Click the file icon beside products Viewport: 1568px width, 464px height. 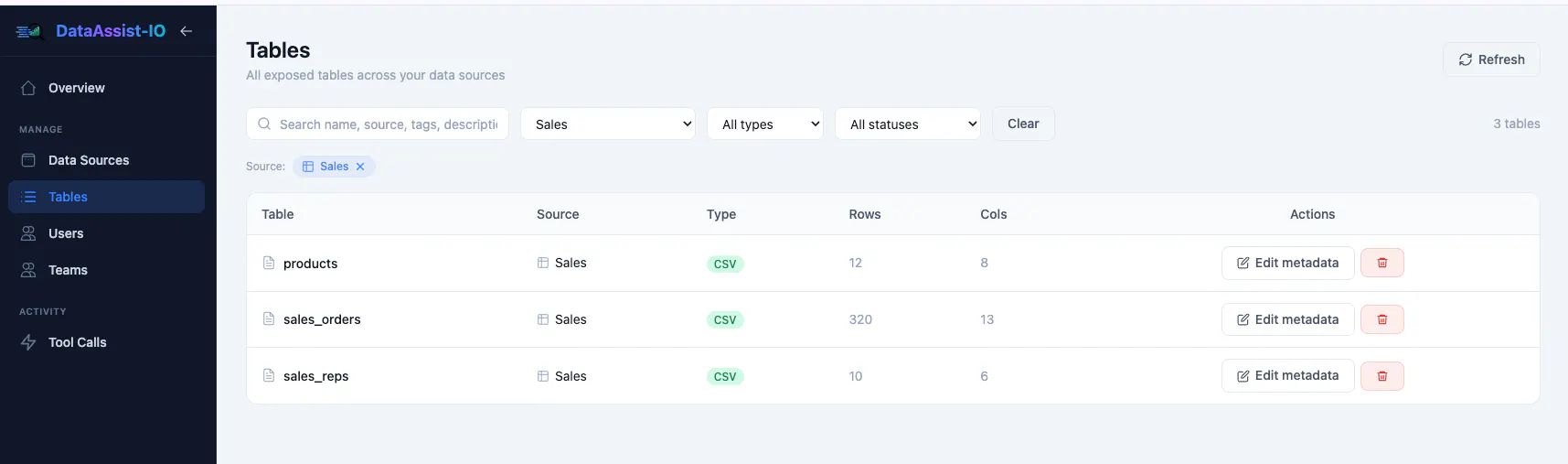click(269, 263)
